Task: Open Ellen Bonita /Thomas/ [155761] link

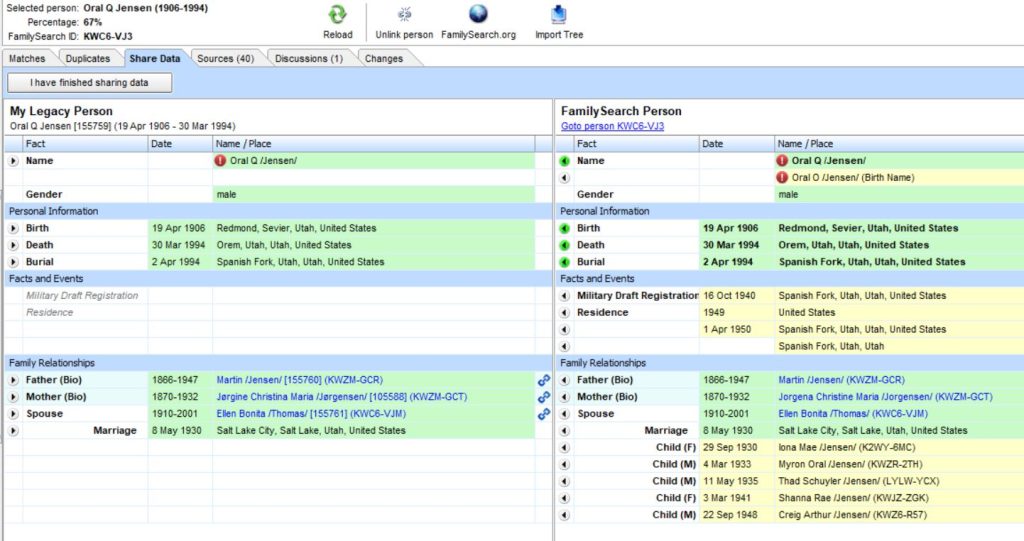Action: click(311, 414)
